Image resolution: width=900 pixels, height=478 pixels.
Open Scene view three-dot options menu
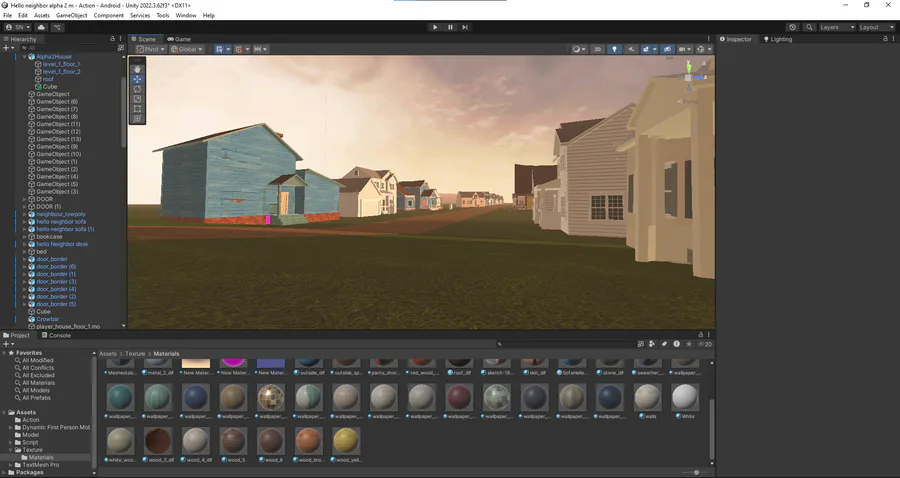(x=708, y=39)
